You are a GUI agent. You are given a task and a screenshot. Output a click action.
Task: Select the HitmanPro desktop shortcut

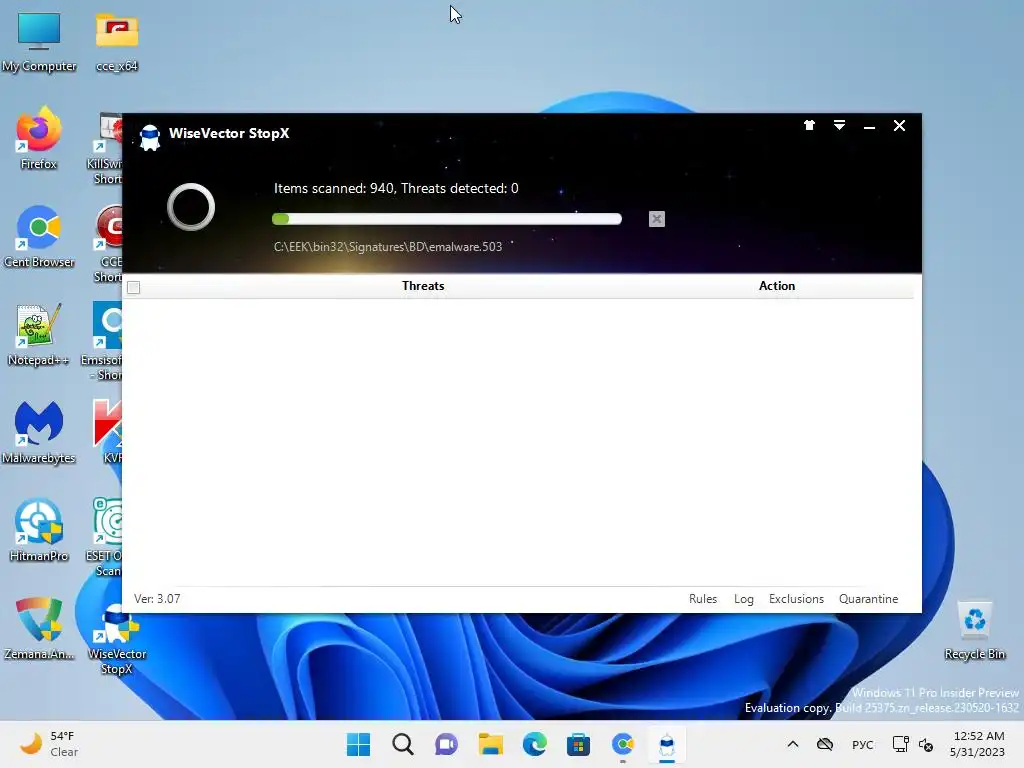pos(39,530)
